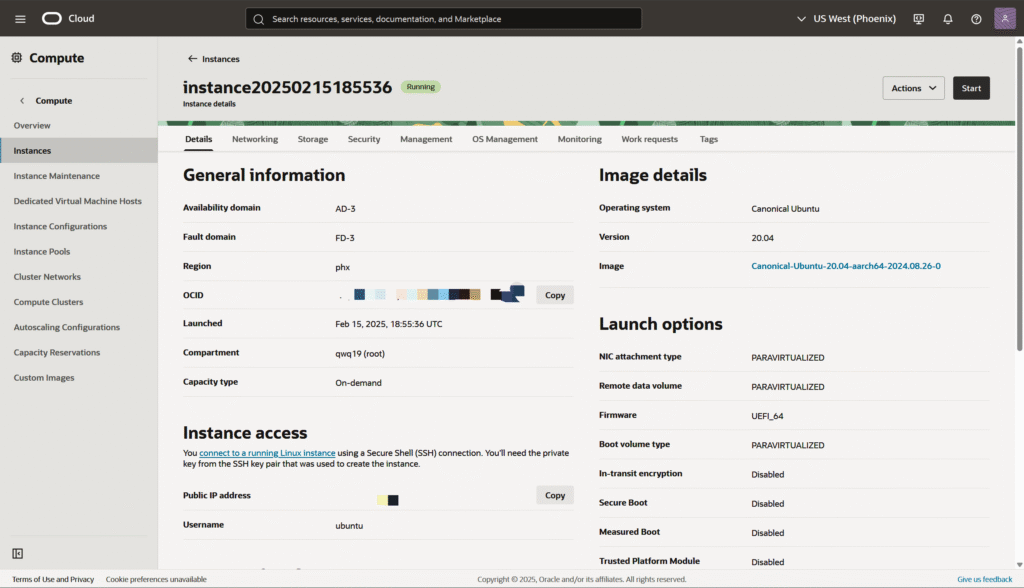
Task: Open the hamburger navigation menu
Action: click(20, 19)
